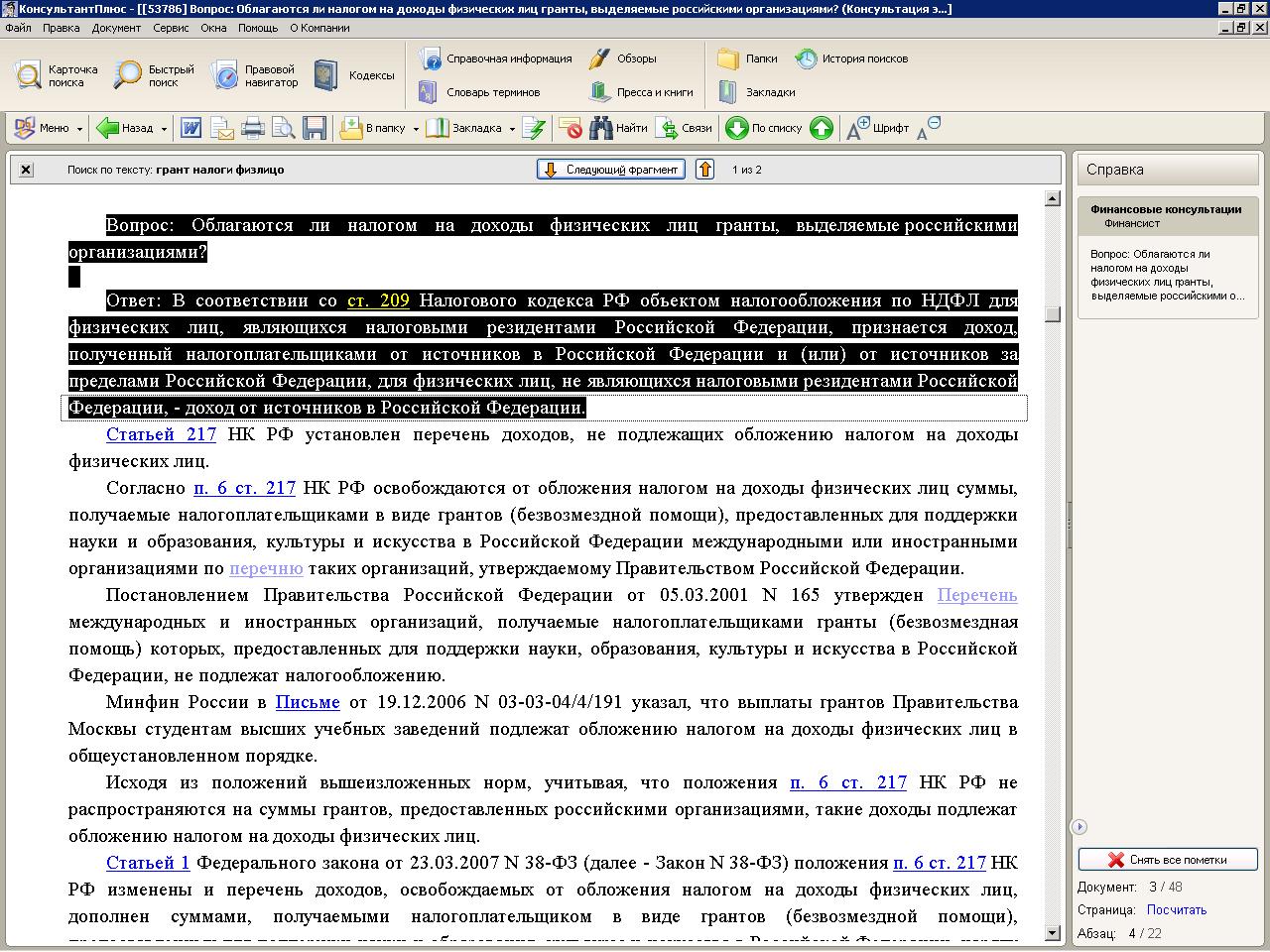Open Карточка поиска
The height and width of the screenshot is (952, 1270).
pos(56,75)
